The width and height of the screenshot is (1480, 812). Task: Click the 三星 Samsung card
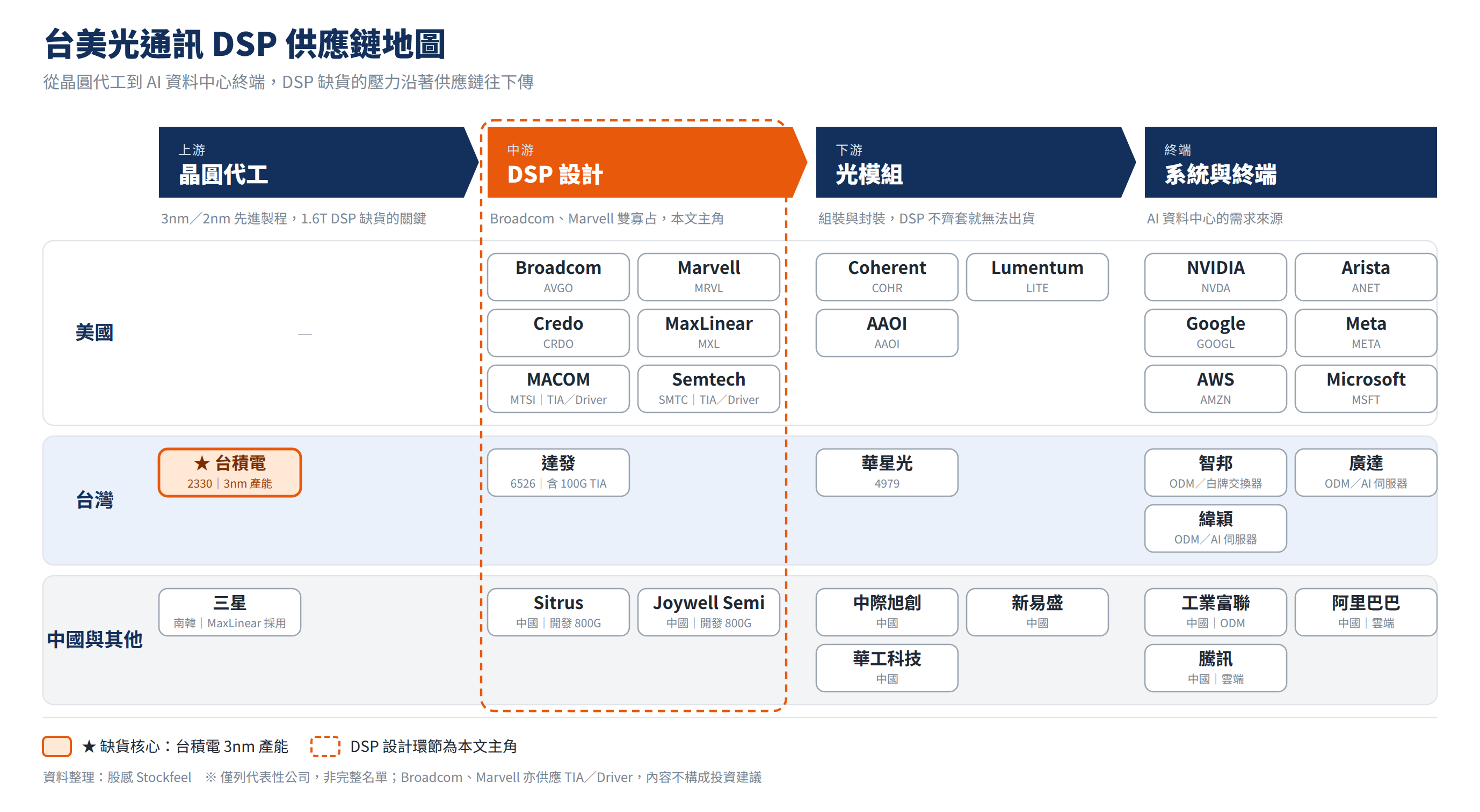230,612
